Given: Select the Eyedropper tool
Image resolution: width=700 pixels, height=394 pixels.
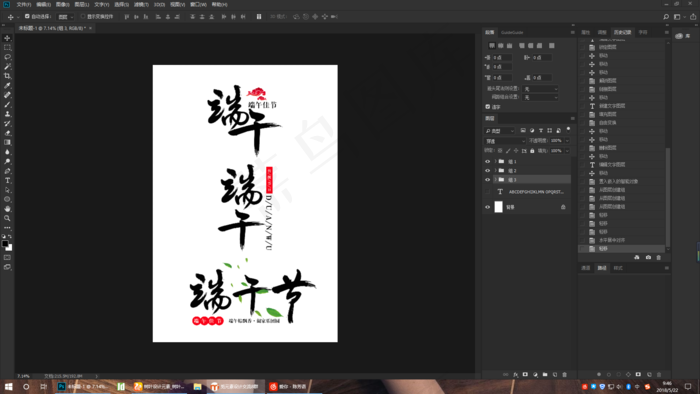Looking at the screenshot, I should tap(7, 85).
